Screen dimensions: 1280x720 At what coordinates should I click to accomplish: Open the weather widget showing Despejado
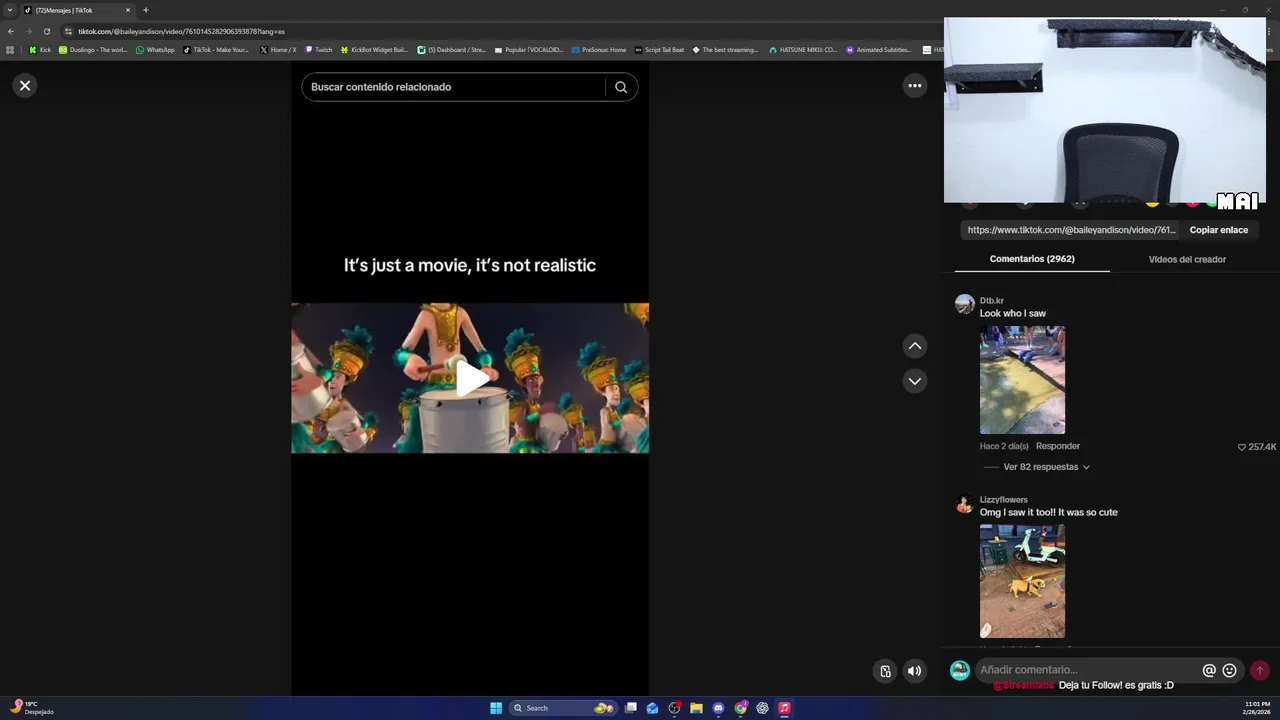(x=32, y=708)
